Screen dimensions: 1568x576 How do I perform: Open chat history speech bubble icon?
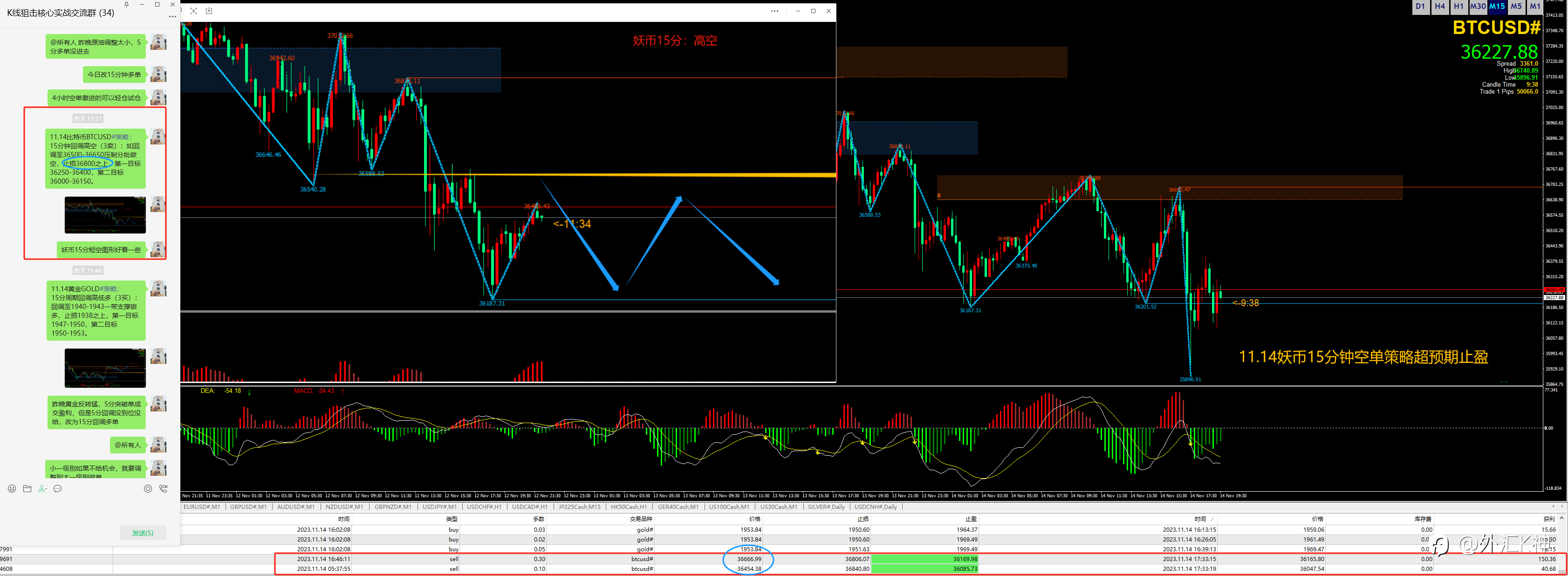(x=58, y=488)
